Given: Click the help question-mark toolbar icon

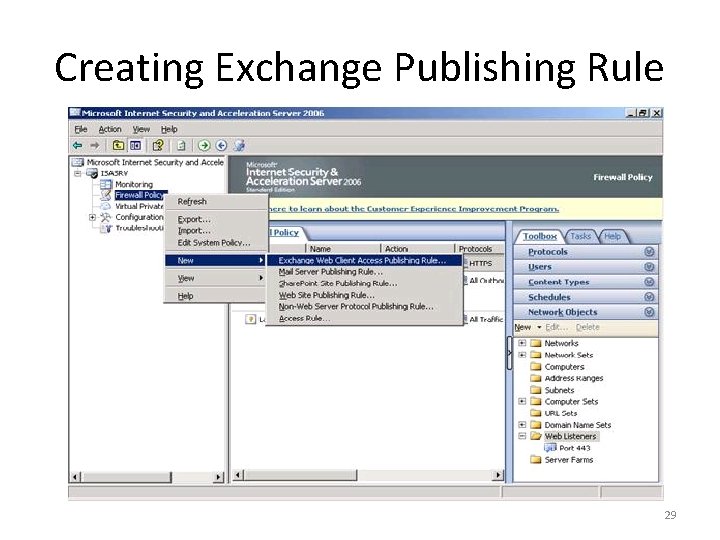Looking at the screenshot, I should [x=158, y=146].
